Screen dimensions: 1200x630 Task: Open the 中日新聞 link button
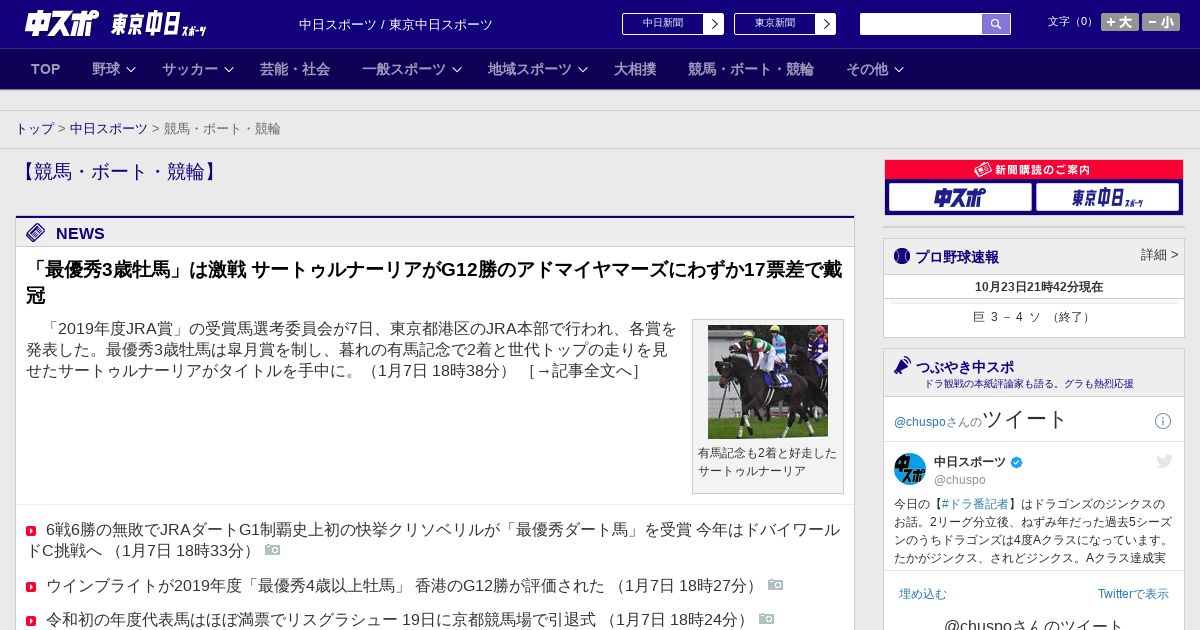coord(673,24)
